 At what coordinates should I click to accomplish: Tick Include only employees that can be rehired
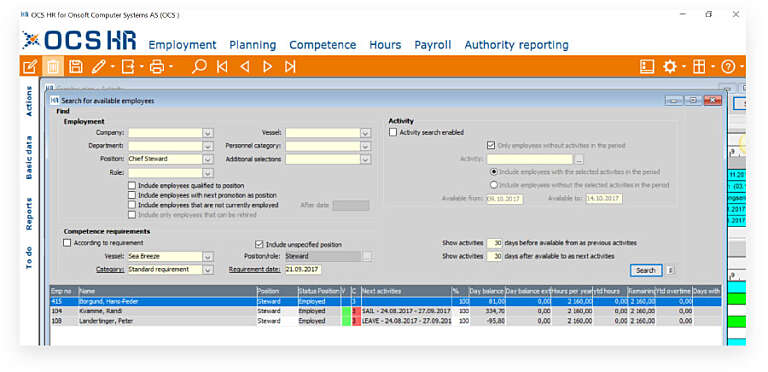pyautogui.click(x=132, y=215)
